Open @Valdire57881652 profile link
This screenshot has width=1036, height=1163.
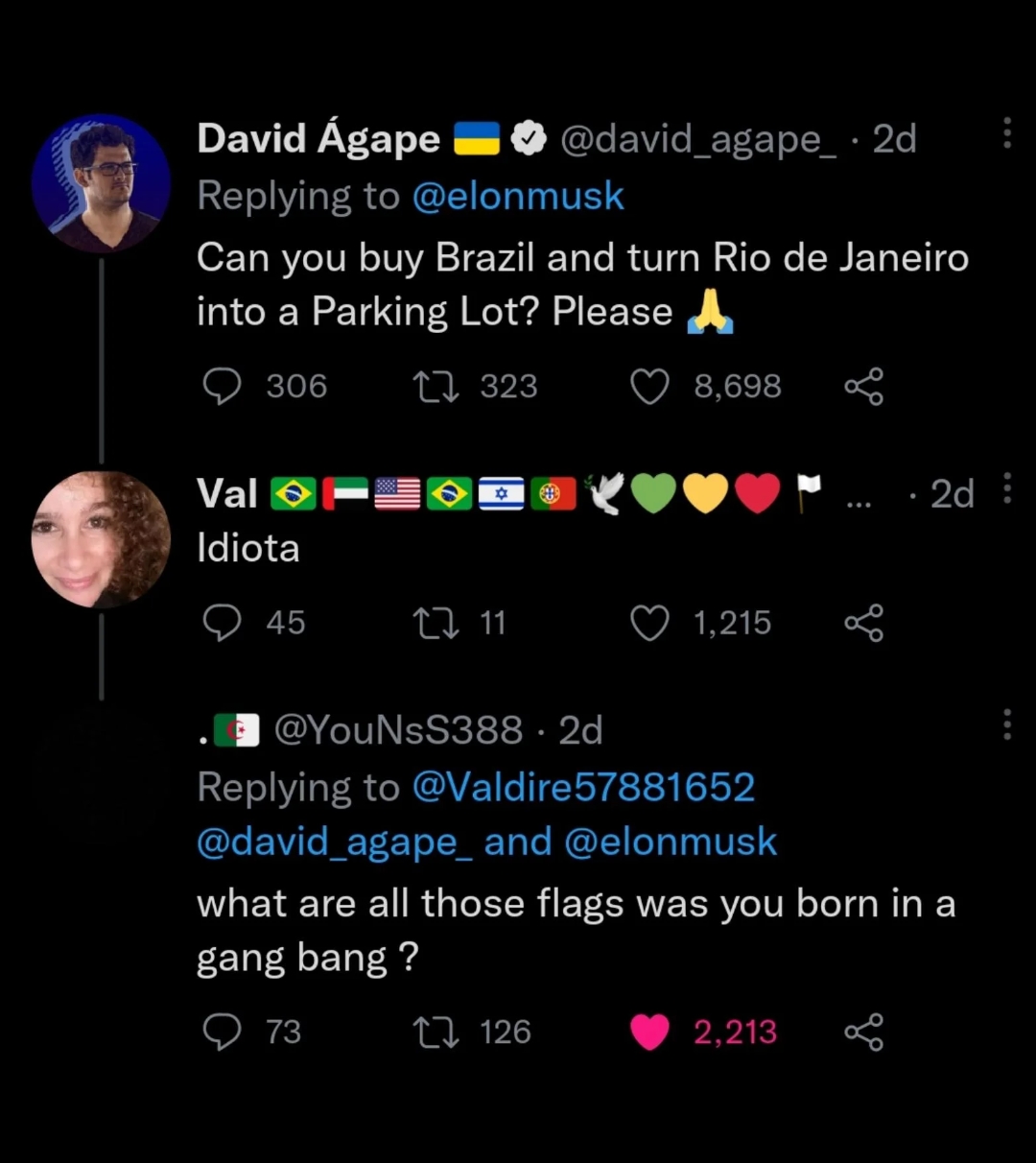coord(583,788)
